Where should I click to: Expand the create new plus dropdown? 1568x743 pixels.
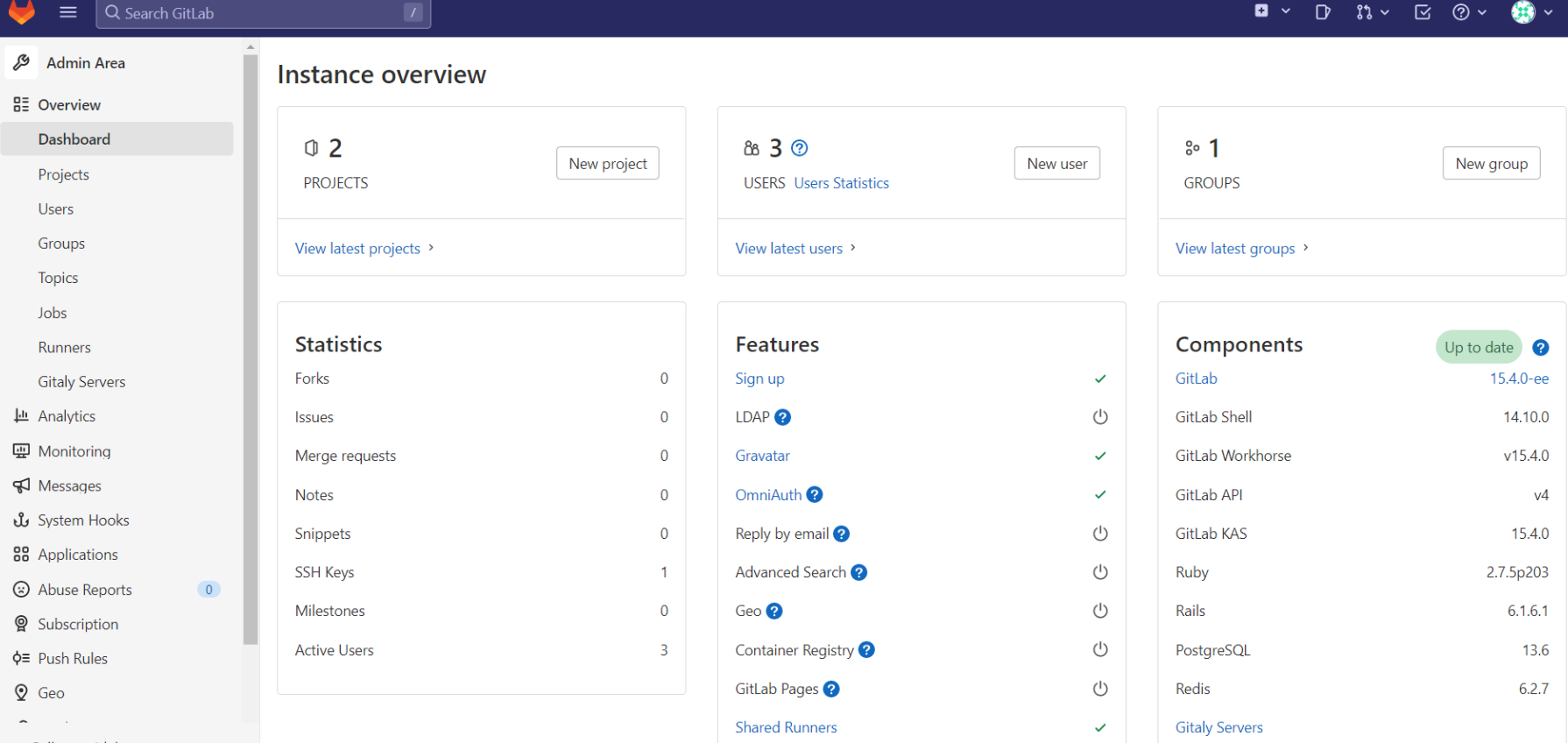click(x=1272, y=11)
